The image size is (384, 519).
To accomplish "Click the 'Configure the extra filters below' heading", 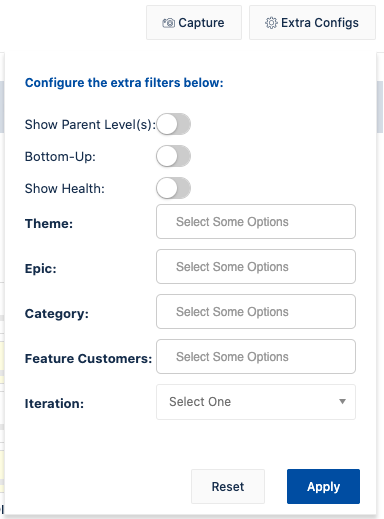I will [124, 83].
